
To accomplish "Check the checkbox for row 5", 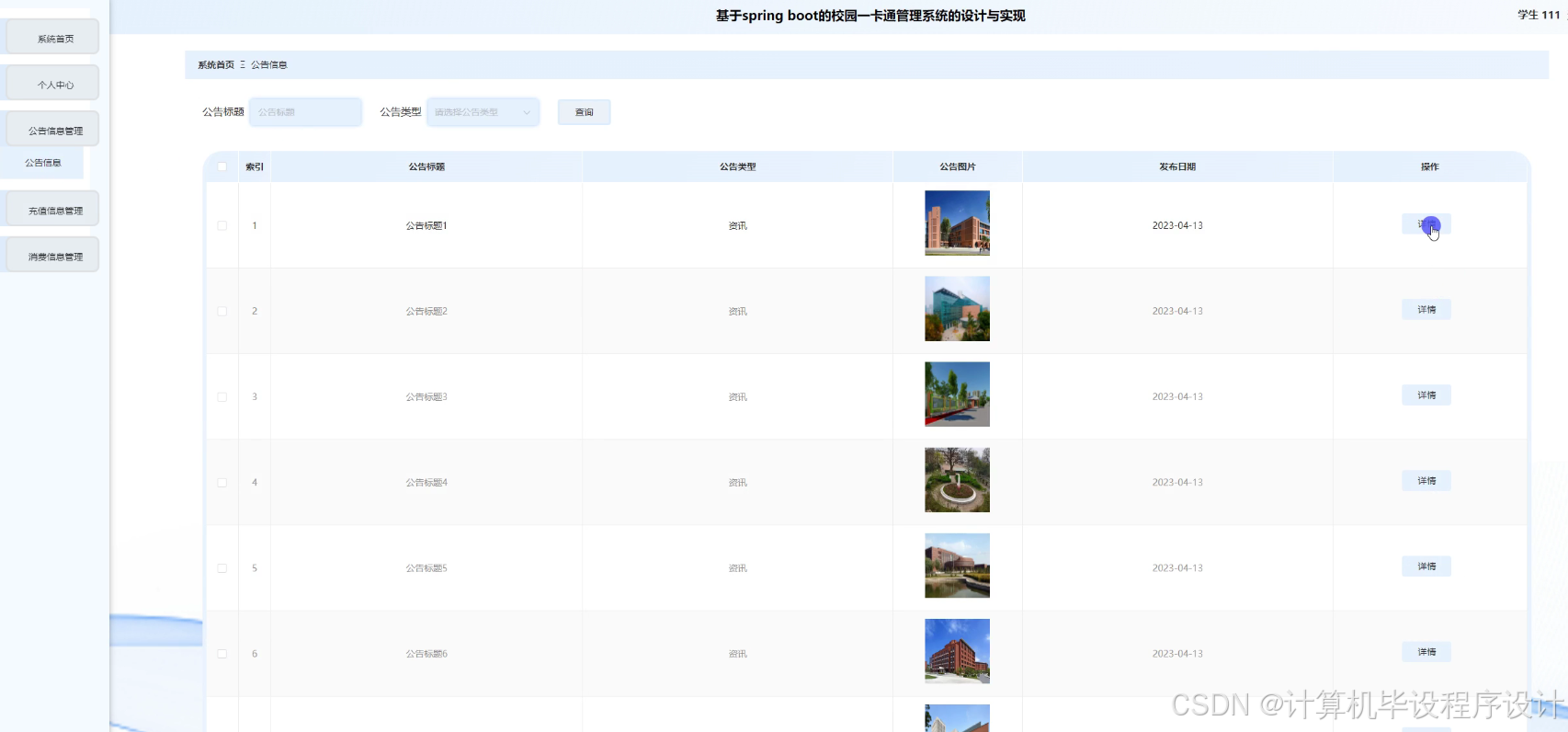I will pos(222,567).
